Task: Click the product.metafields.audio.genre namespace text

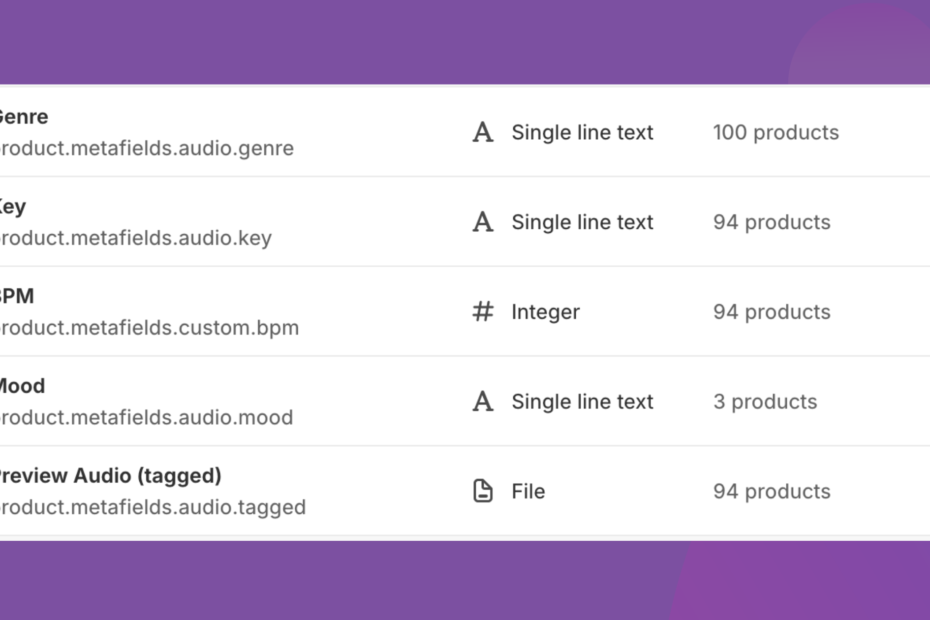Action: [147, 148]
